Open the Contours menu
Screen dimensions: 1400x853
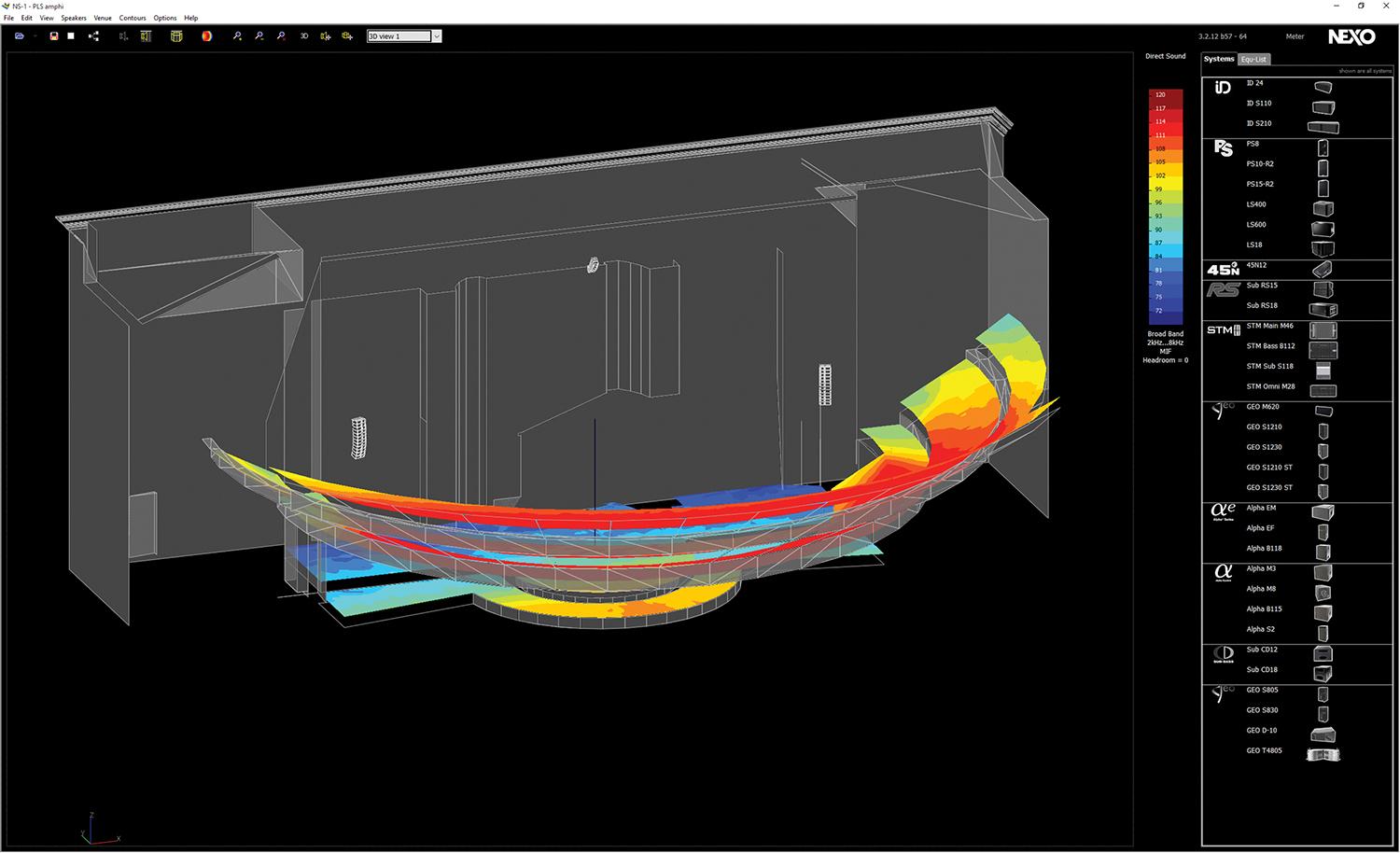point(133,18)
